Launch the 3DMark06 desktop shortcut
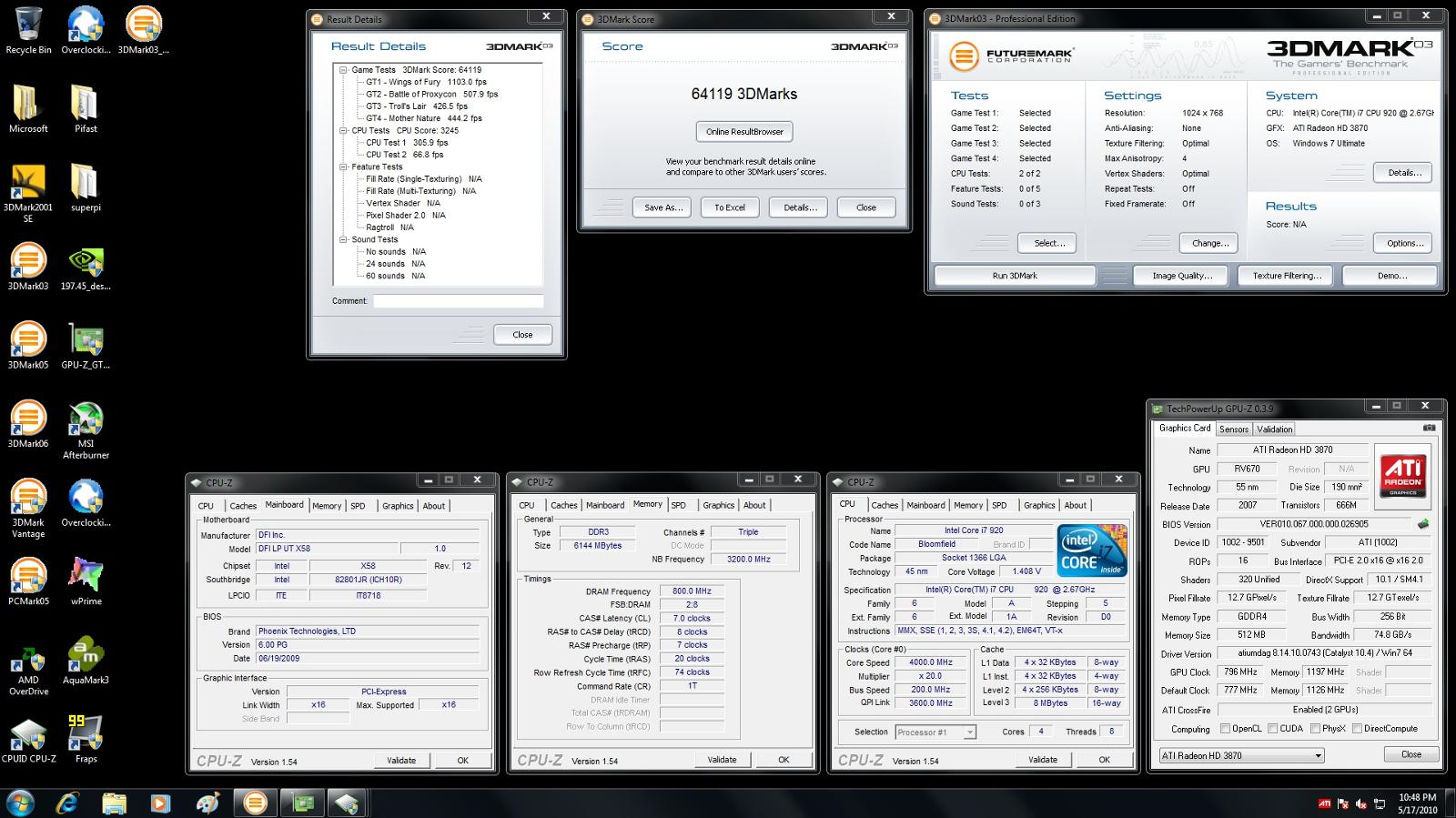Screen dimensions: 1456x818 pos(28,424)
